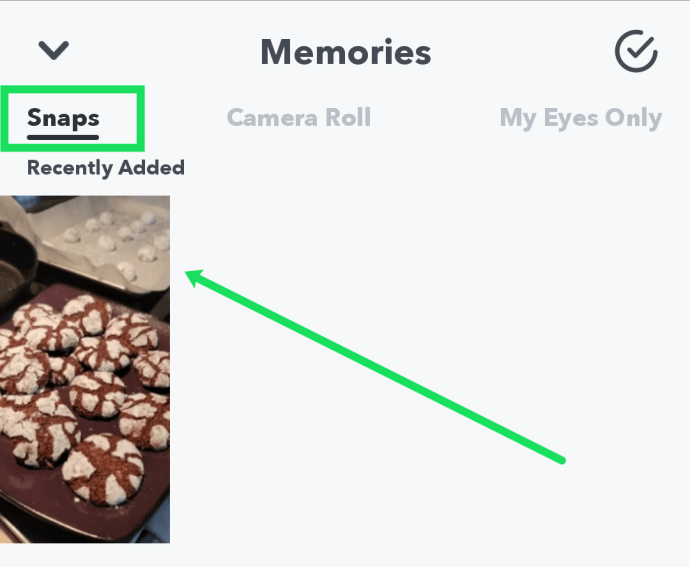
Task: Click the Memories title heading
Action: coord(345,52)
